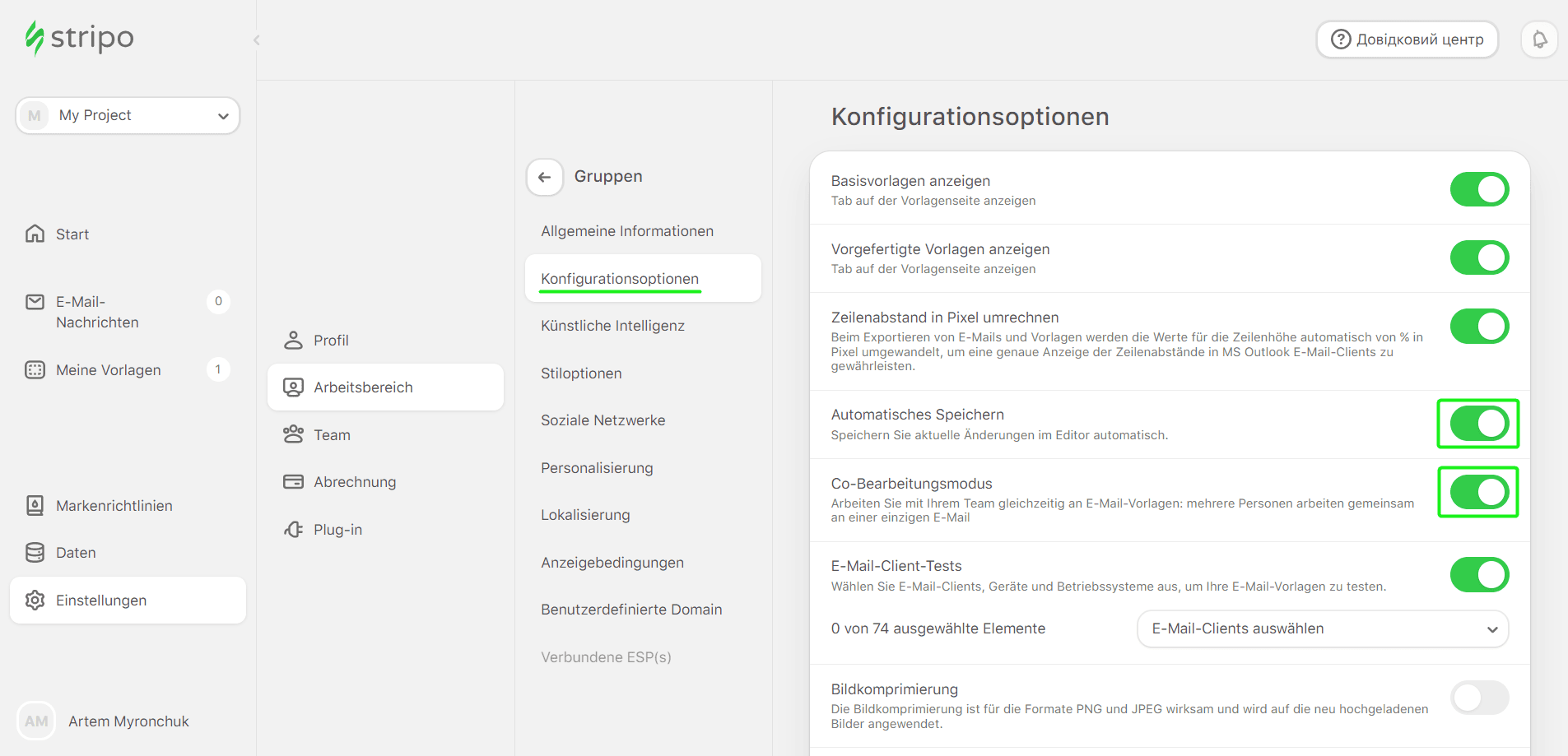Switch to the Stiloptionen settings tab

pos(581,373)
